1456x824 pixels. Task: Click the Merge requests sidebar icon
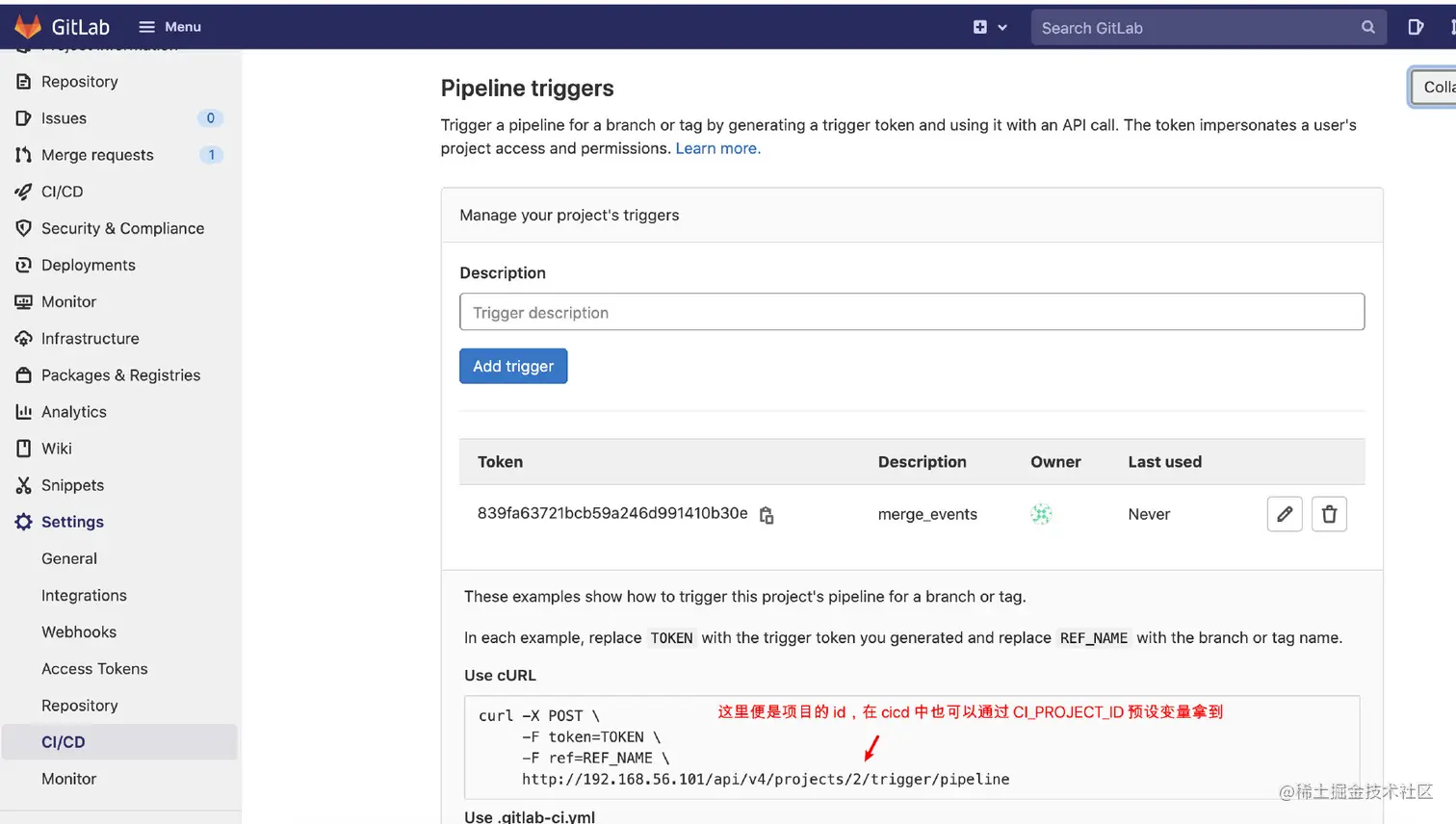tap(24, 155)
